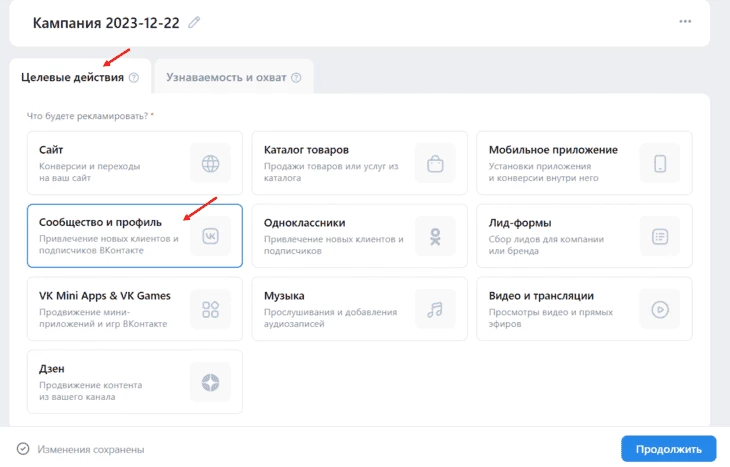730x467 pixels.
Task: Click description Установки приложения и конверсии внутри него
Action: point(543,172)
